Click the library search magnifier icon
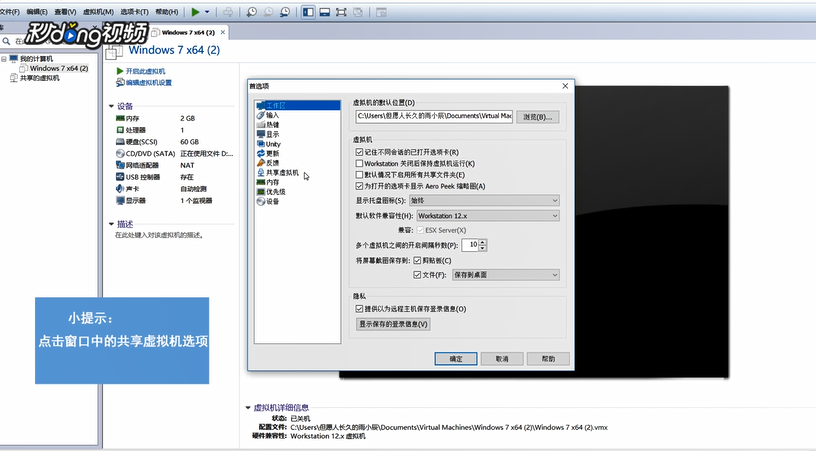Screen dimensions: 816x451 click(6, 41)
